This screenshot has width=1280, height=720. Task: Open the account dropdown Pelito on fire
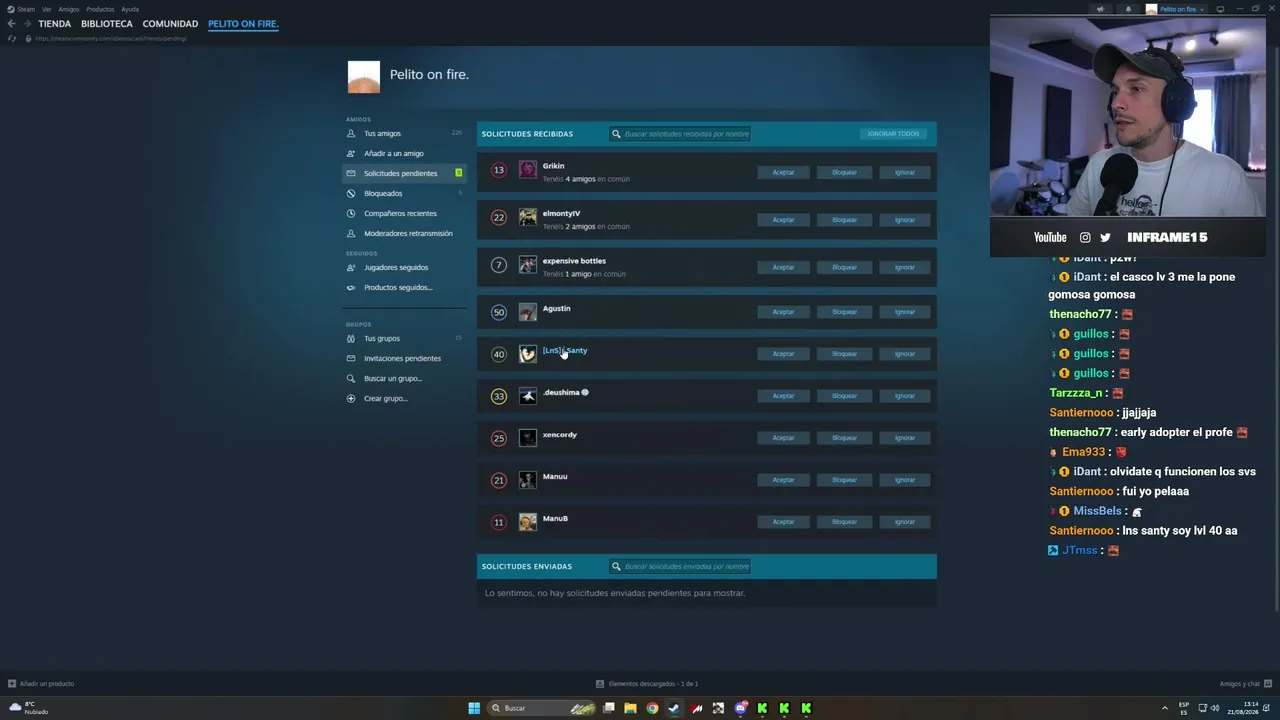pyautogui.click(x=1176, y=9)
